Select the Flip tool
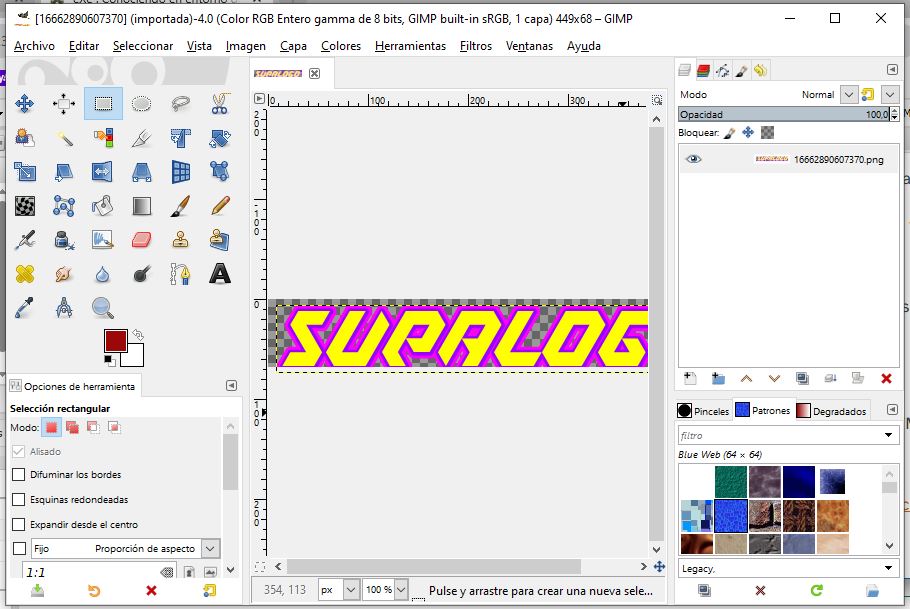This screenshot has width=910, height=609. [102, 172]
